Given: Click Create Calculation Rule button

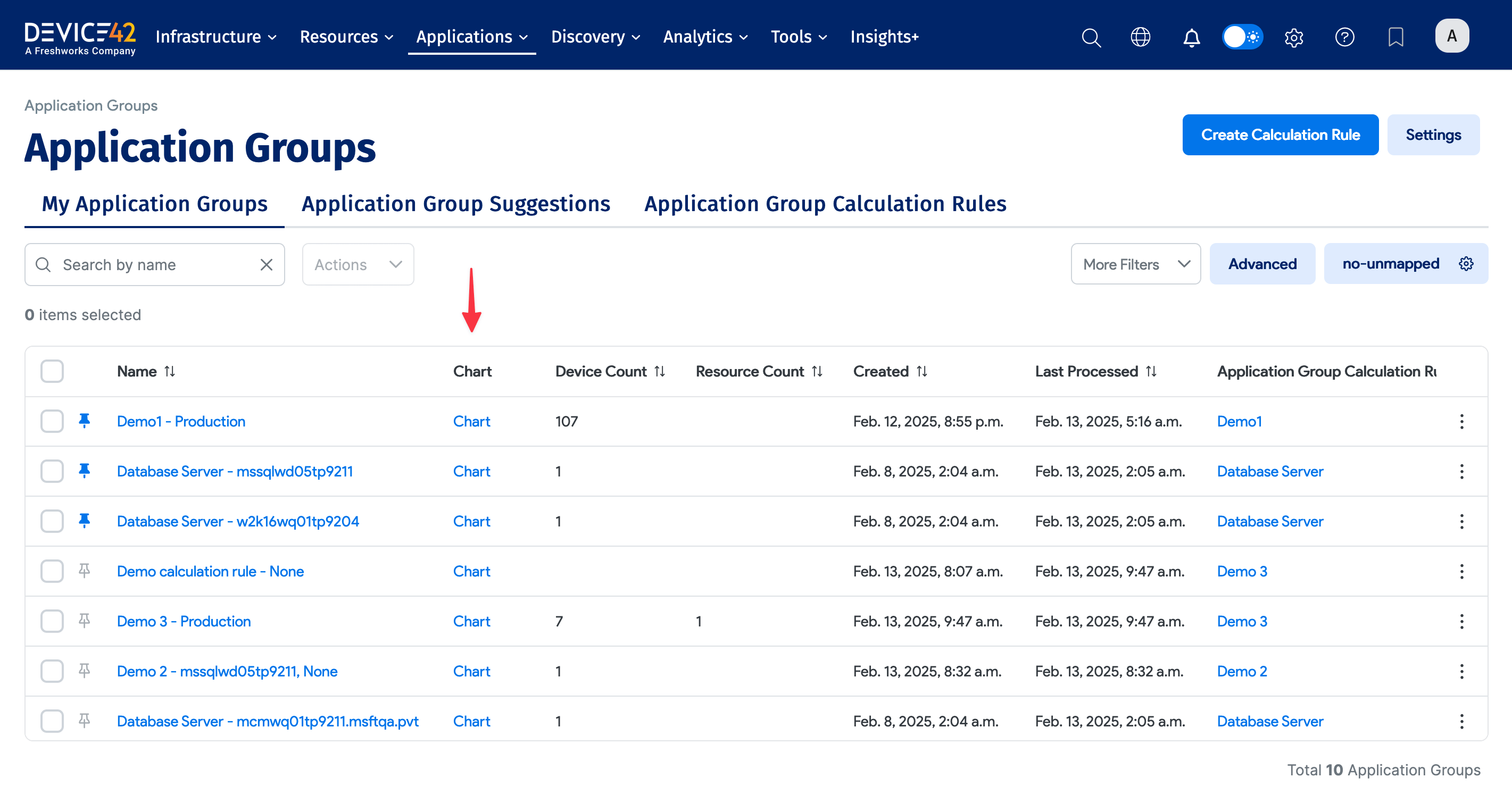Looking at the screenshot, I should 1280,135.
